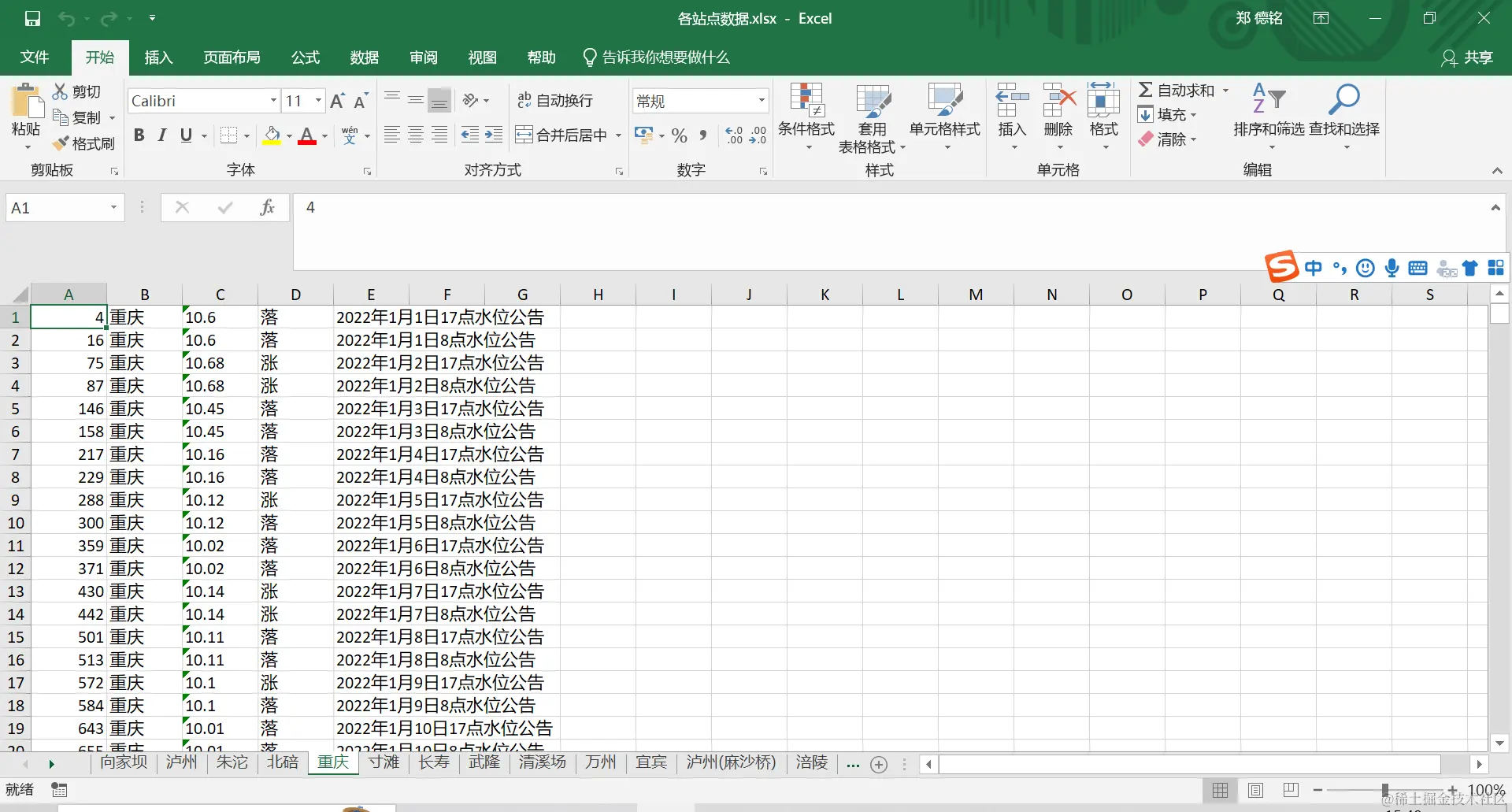The height and width of the screenshot is (812, 1512).
Task: Switch to Page Layout view in status bar
Action: click(1255, 790)
